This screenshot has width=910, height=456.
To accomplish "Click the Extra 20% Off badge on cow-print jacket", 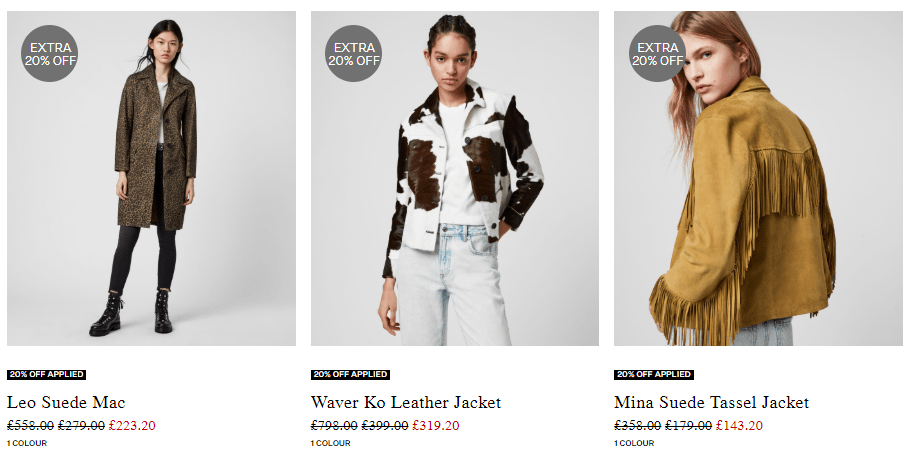I will click(x=353, y=53).
